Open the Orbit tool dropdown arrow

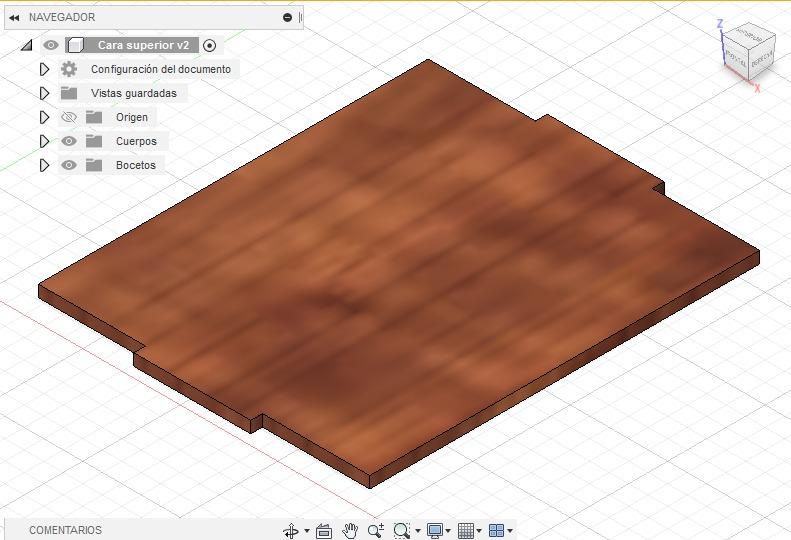pyautogui.click(x=307, y=531)
